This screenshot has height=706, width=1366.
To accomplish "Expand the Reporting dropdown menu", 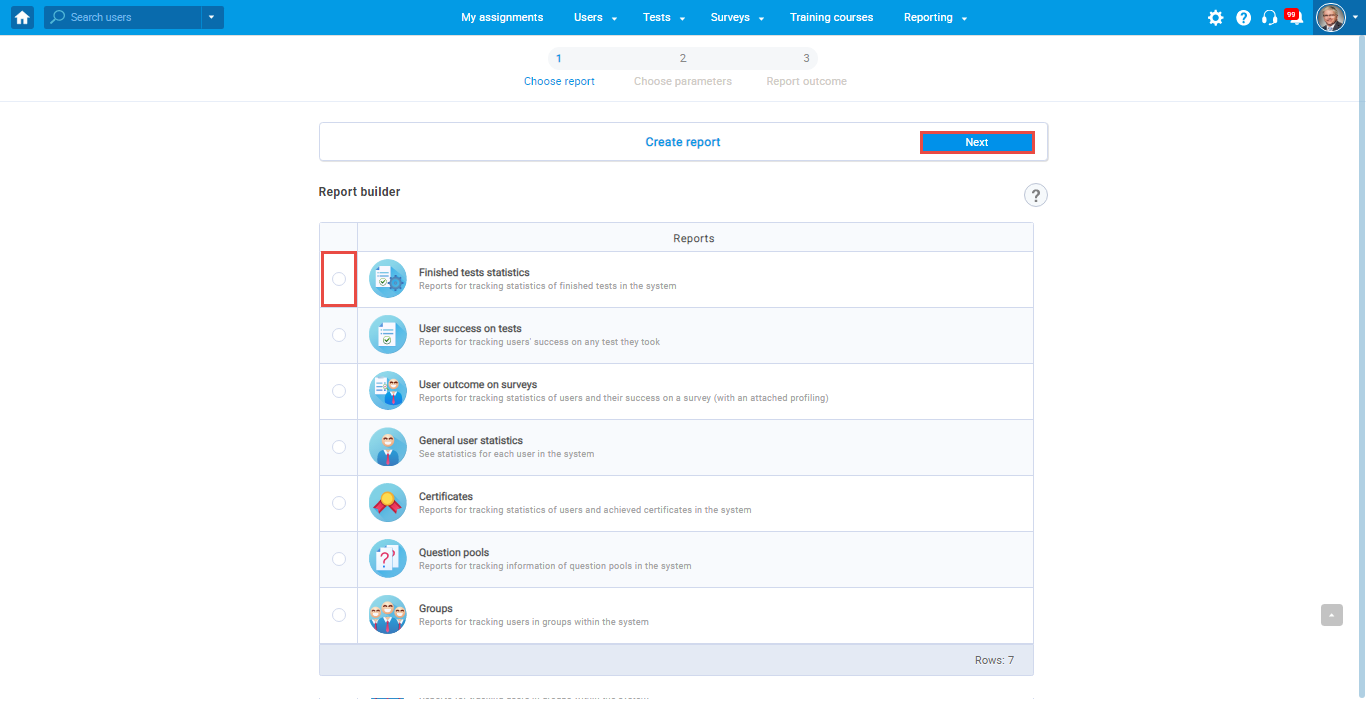I will (x=935, y=18).
